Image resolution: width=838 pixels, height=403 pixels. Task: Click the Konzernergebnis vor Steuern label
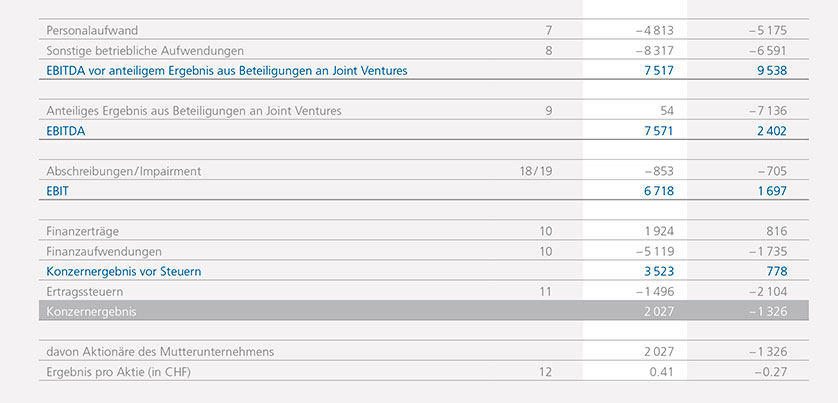131,271
